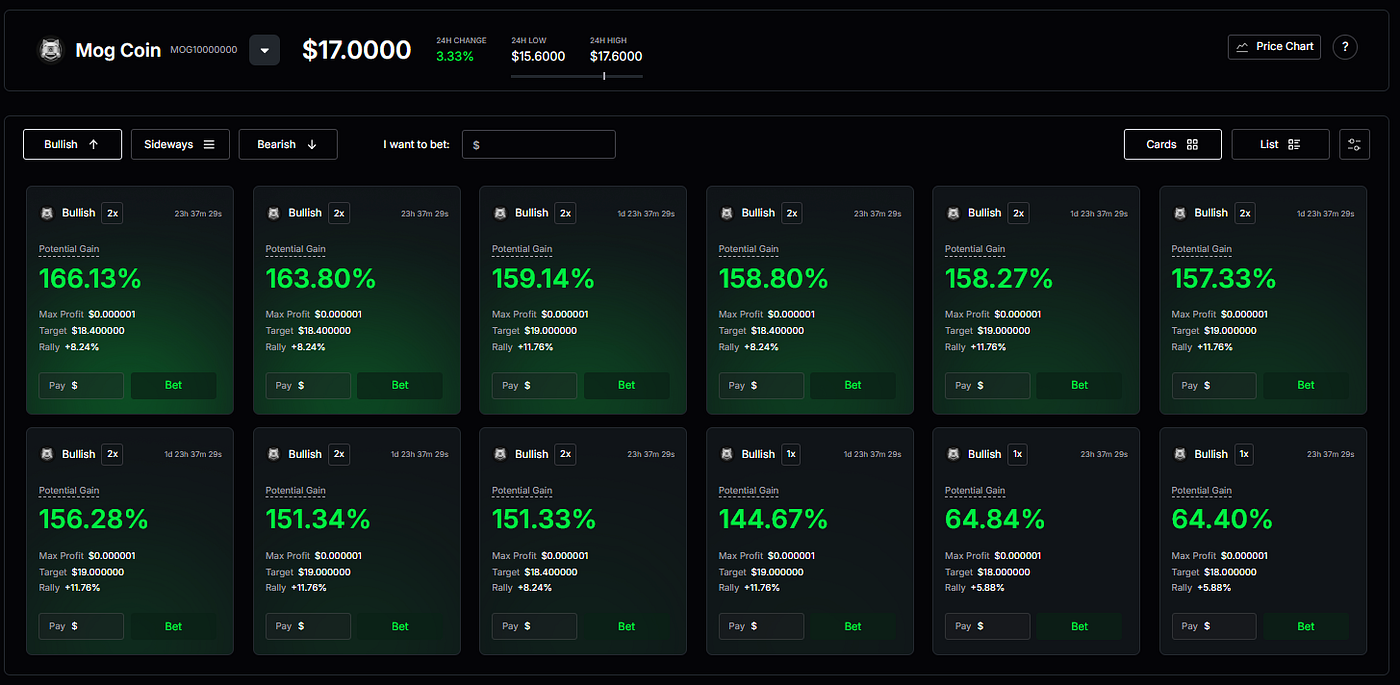Focus the Pay field on the 157.33% card
The height and width of the screenshot is (685, 1400).
coord(1214,385)
